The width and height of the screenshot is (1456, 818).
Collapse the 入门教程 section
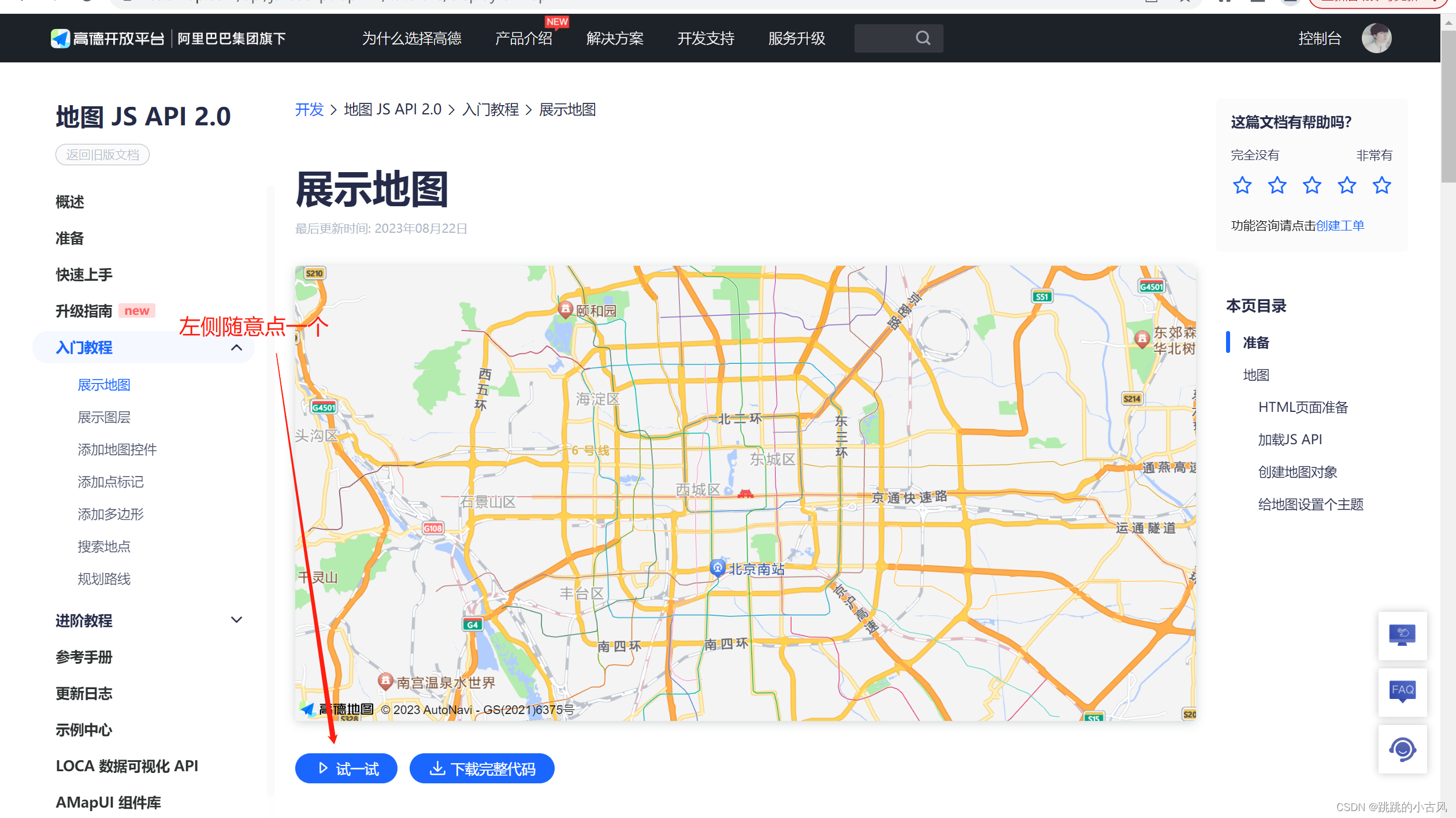click(236, 348)
